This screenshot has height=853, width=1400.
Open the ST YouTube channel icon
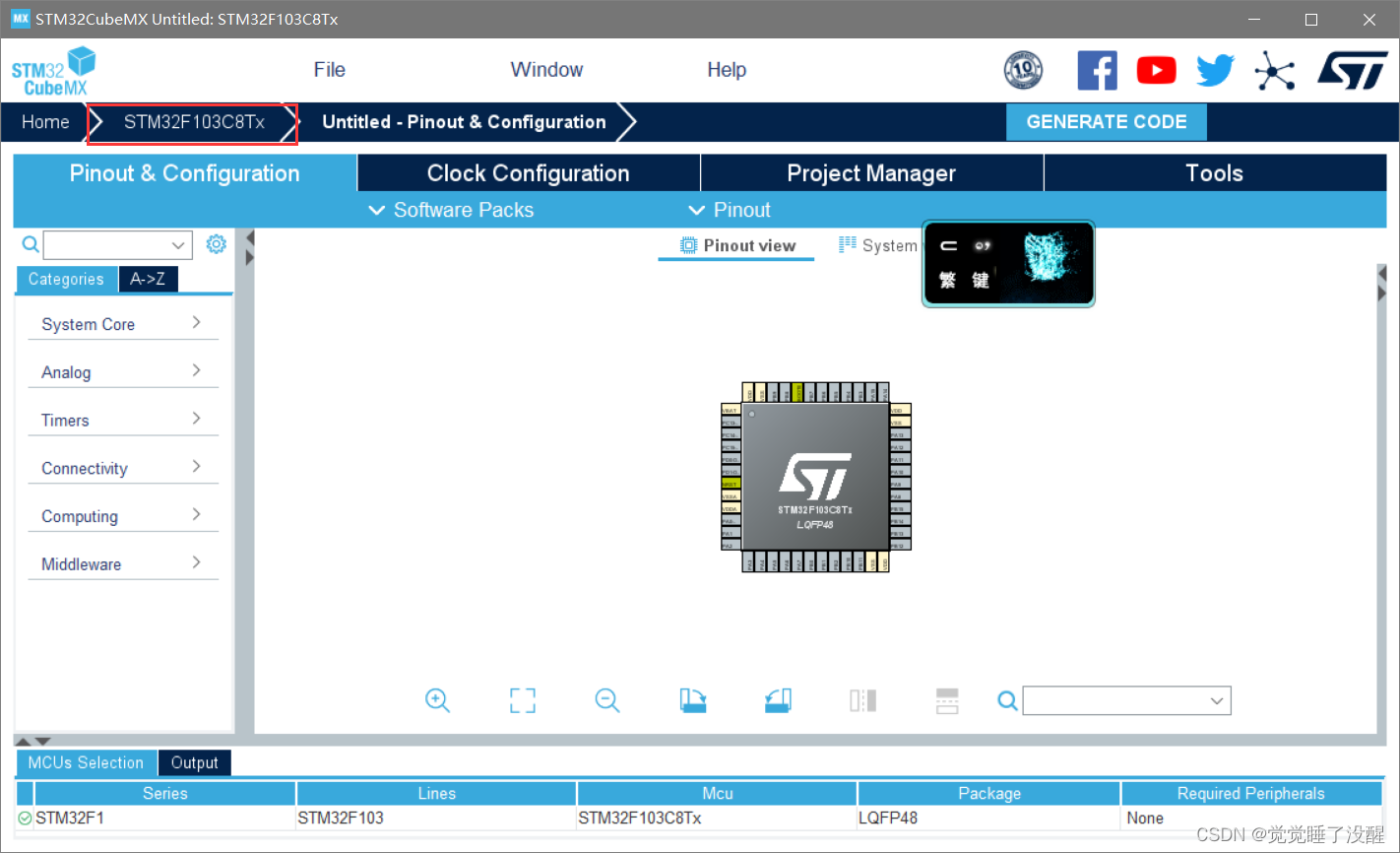[x=1156, y=71]
